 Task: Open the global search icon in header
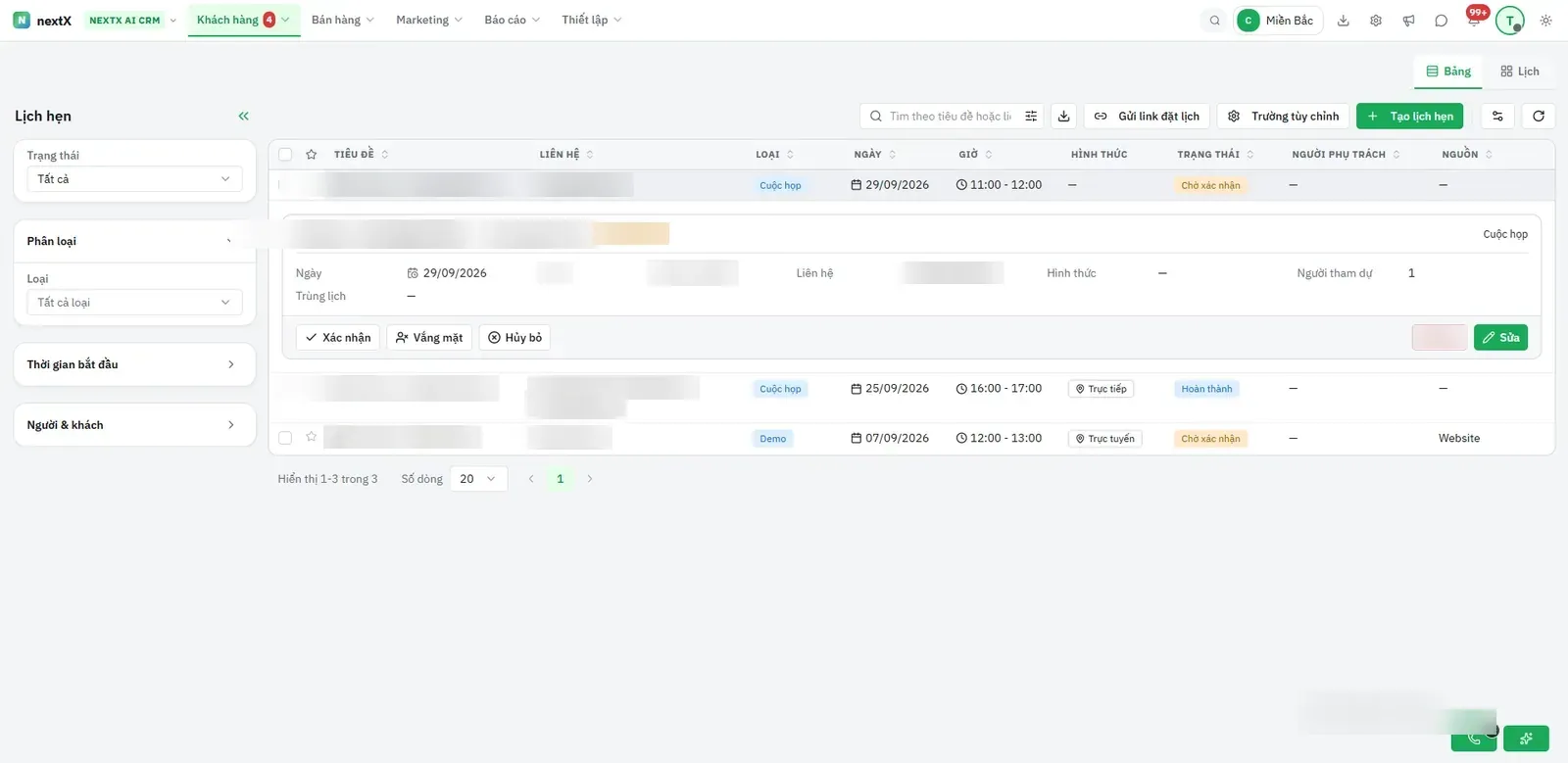1214,21
